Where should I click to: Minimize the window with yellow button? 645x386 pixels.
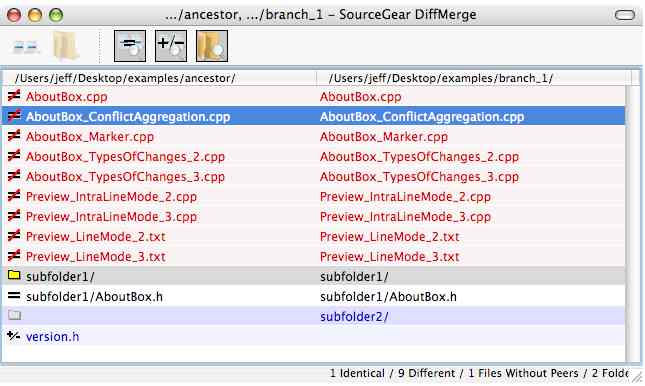click(35, 15)
